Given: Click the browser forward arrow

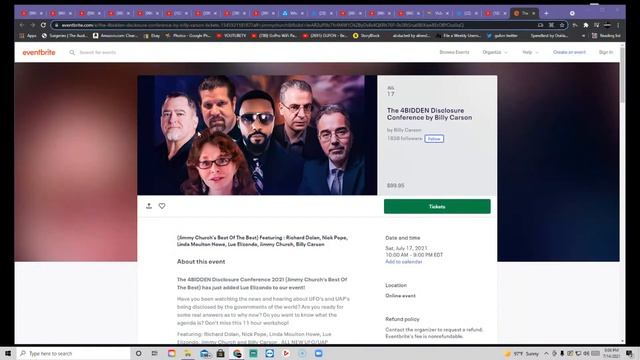Looking at the screenshot, I should pos(33,25).
